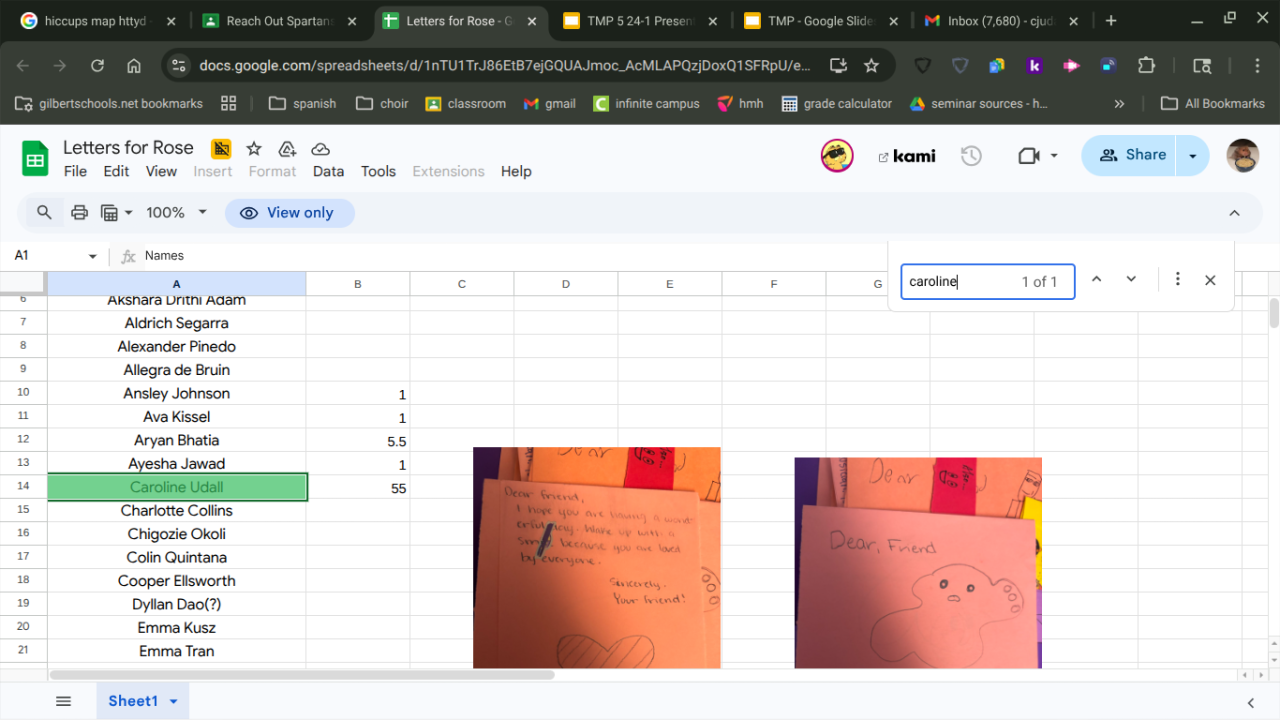Click the add to Drive shortcut icon
The height and width of the screenshot is (720, 1280).
click(287, 149)
